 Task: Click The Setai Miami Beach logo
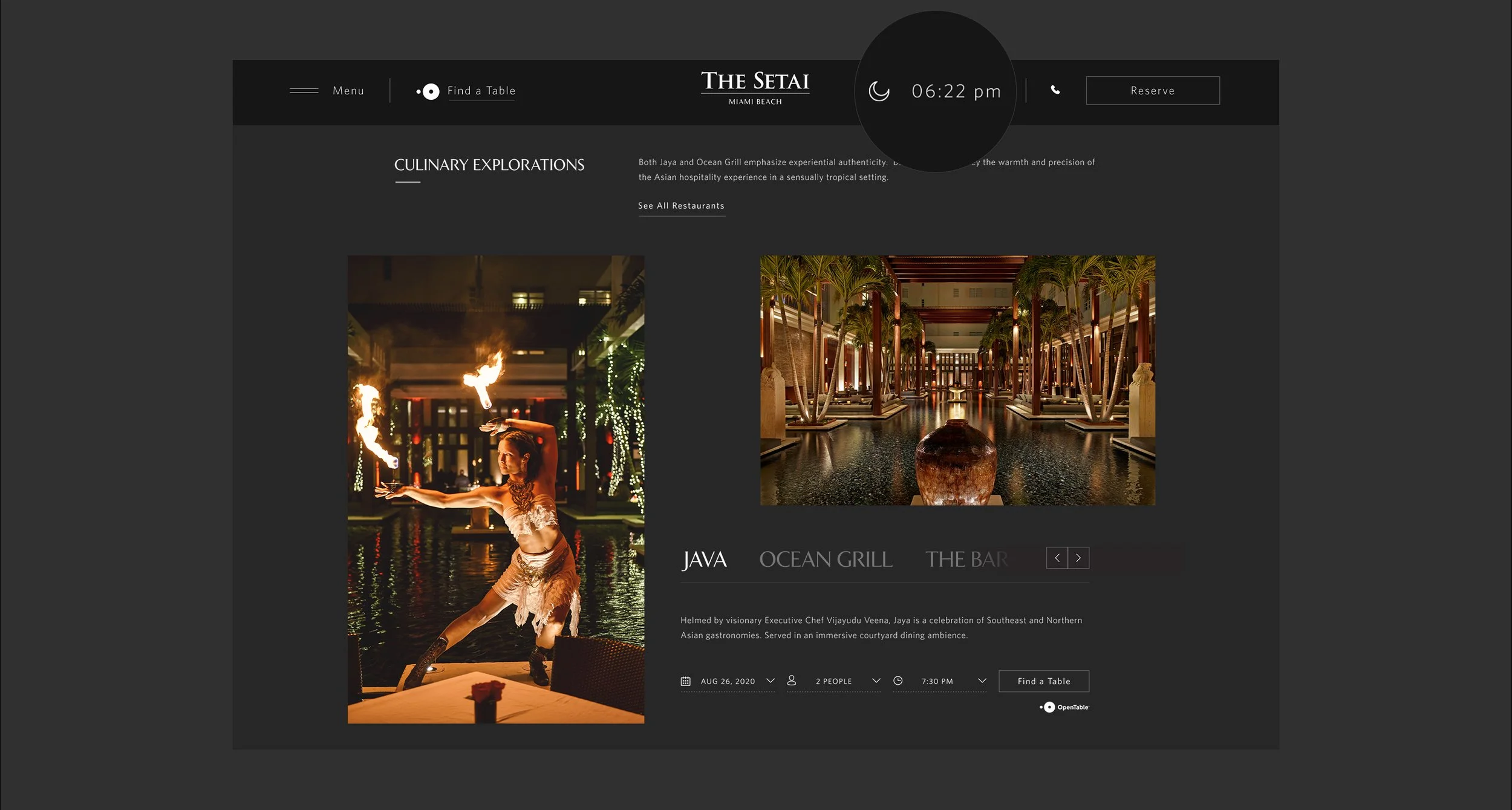point(755,88)
